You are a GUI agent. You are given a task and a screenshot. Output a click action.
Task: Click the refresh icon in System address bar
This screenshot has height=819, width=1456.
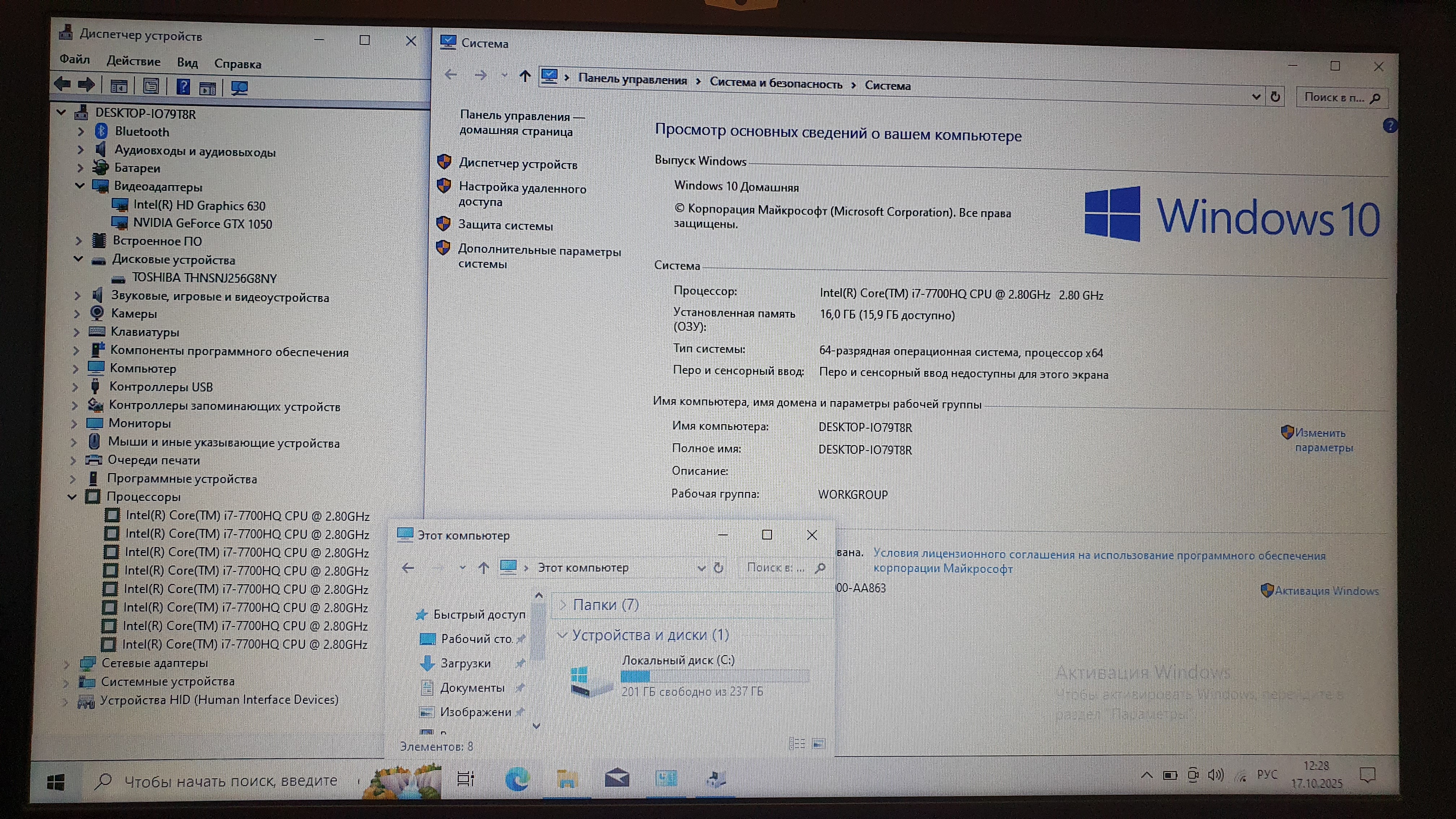pyautogui.click(x=1275, y=97)
